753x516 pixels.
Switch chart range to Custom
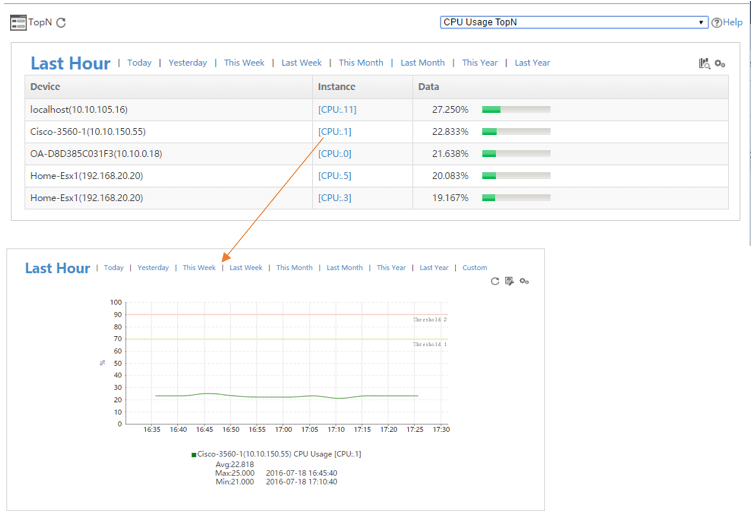pyautogui.click(x=475, y=268)
